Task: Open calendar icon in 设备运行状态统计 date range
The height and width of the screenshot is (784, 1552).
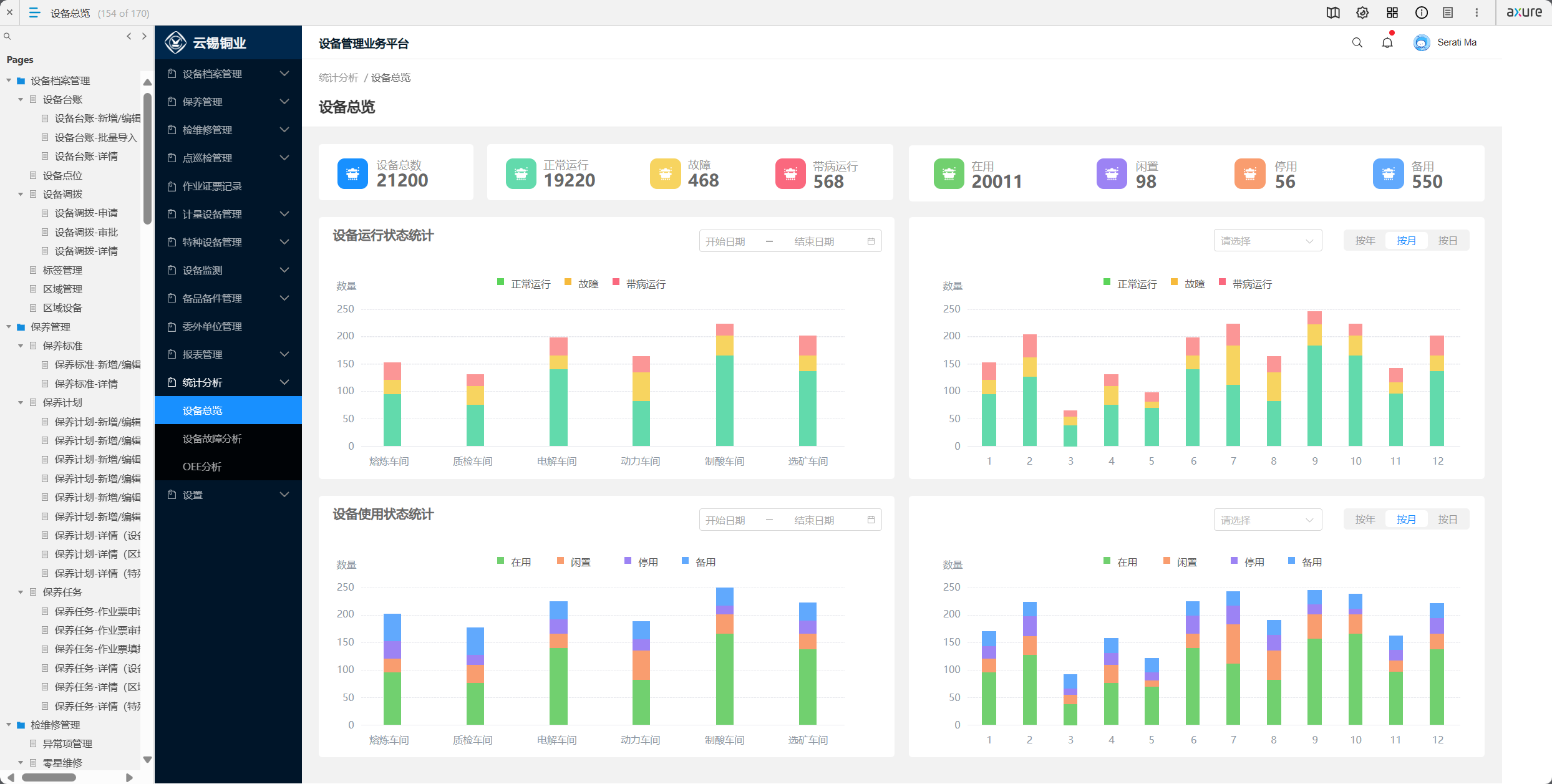Action: 871,241
